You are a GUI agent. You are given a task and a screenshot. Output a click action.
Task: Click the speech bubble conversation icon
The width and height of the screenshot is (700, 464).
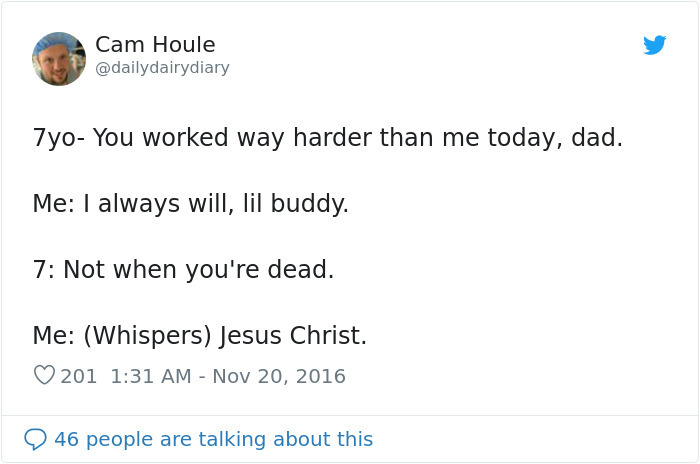35,439
